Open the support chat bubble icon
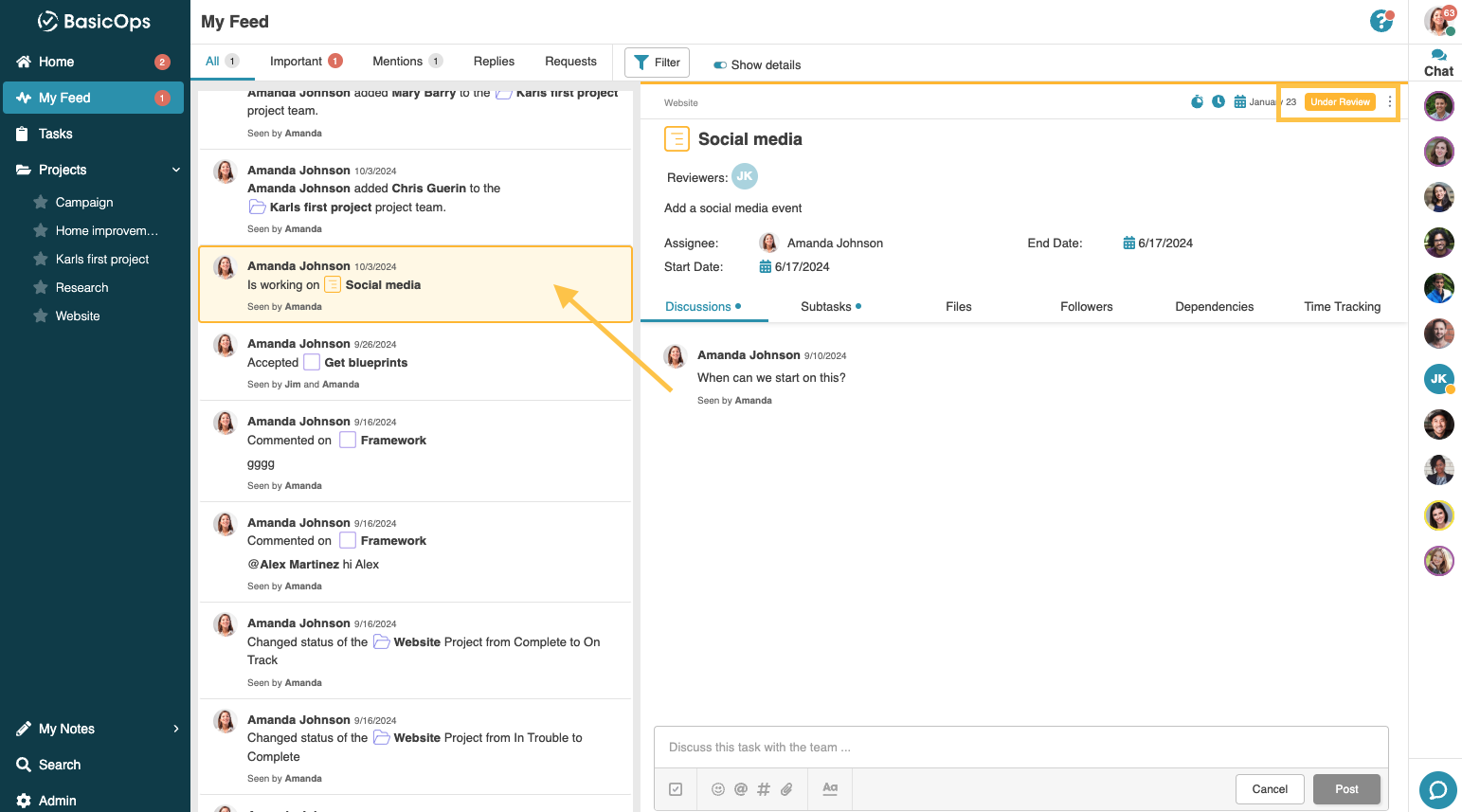The image size is (1462, 812). 1437,789
